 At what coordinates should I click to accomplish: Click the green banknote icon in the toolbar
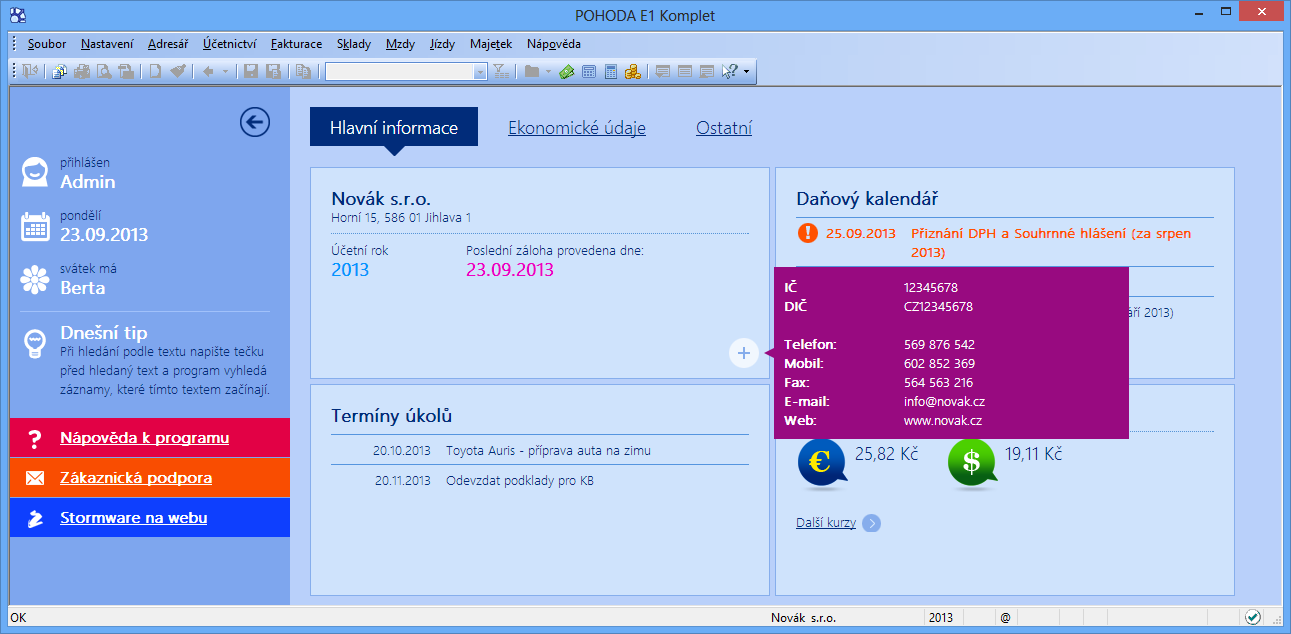click(567, 71)
